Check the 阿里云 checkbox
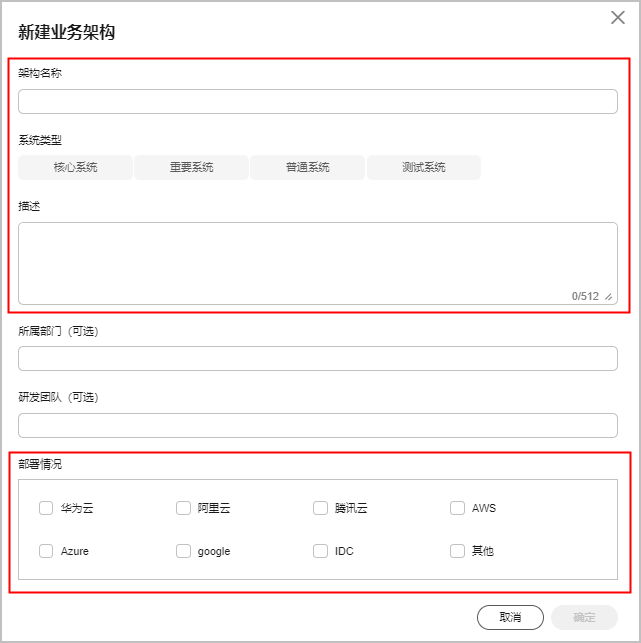The image size is (641, 643). pos(183,508)
